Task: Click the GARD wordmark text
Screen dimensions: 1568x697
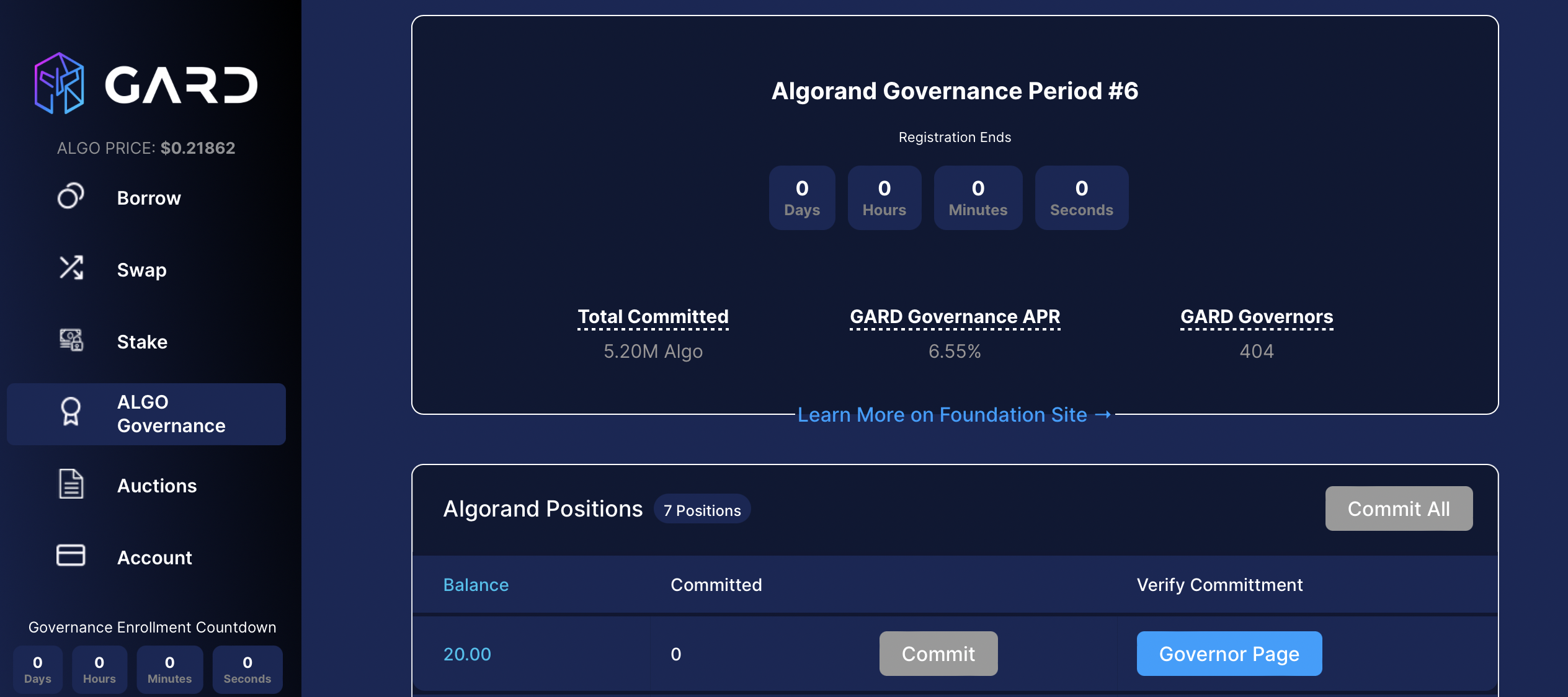Action: [x=181, y=84]
